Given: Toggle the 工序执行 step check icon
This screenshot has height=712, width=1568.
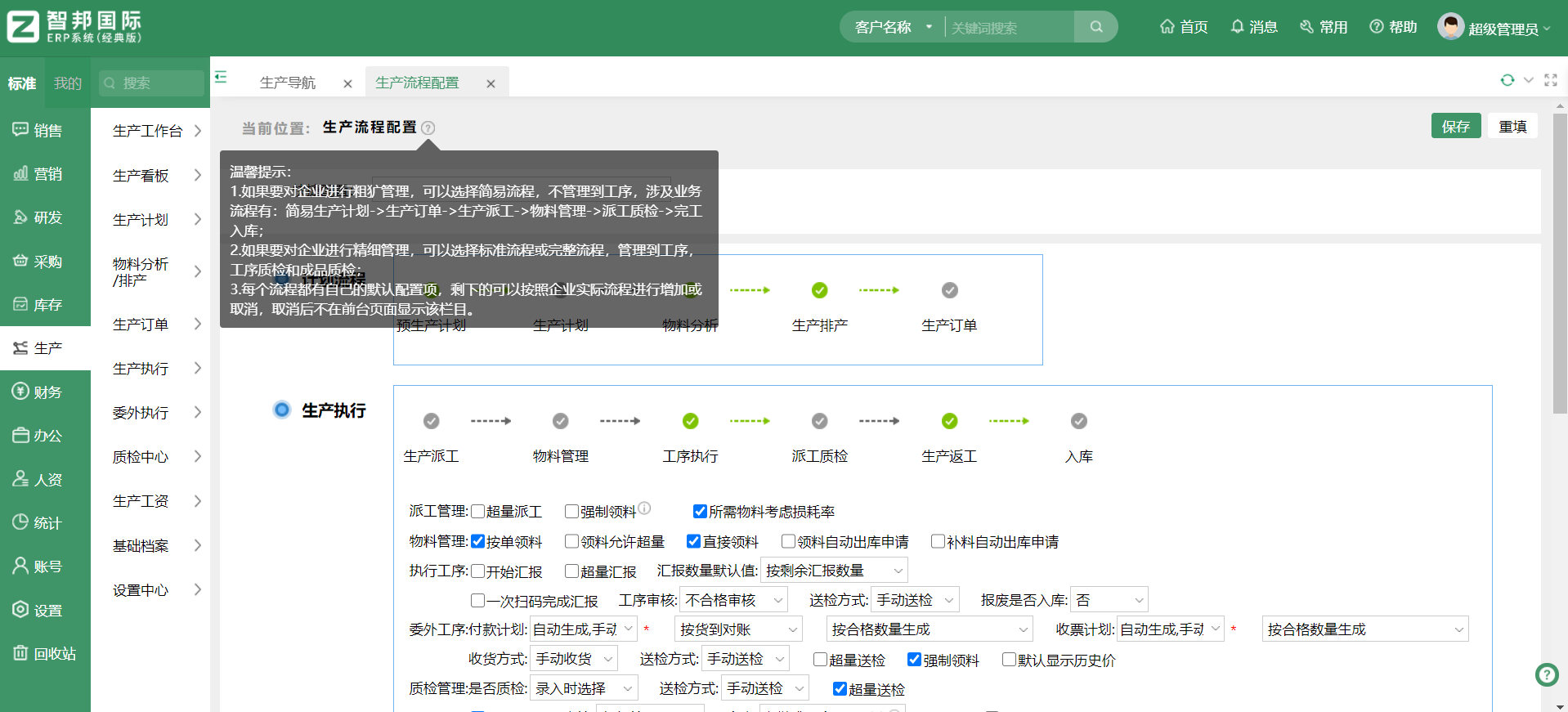Looking at the screenshot, I should click(x=691, y=421).
